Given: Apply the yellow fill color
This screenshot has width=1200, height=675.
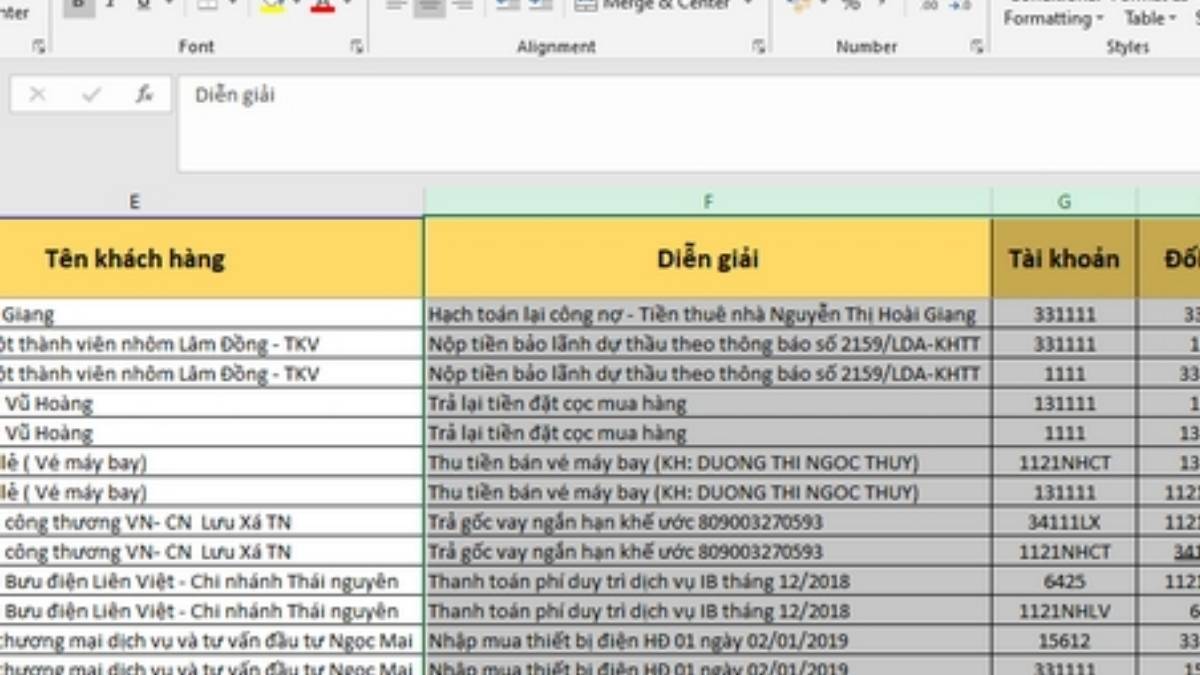Looking at the screenshot, I should pyautogui.click(x=270, y=5).
